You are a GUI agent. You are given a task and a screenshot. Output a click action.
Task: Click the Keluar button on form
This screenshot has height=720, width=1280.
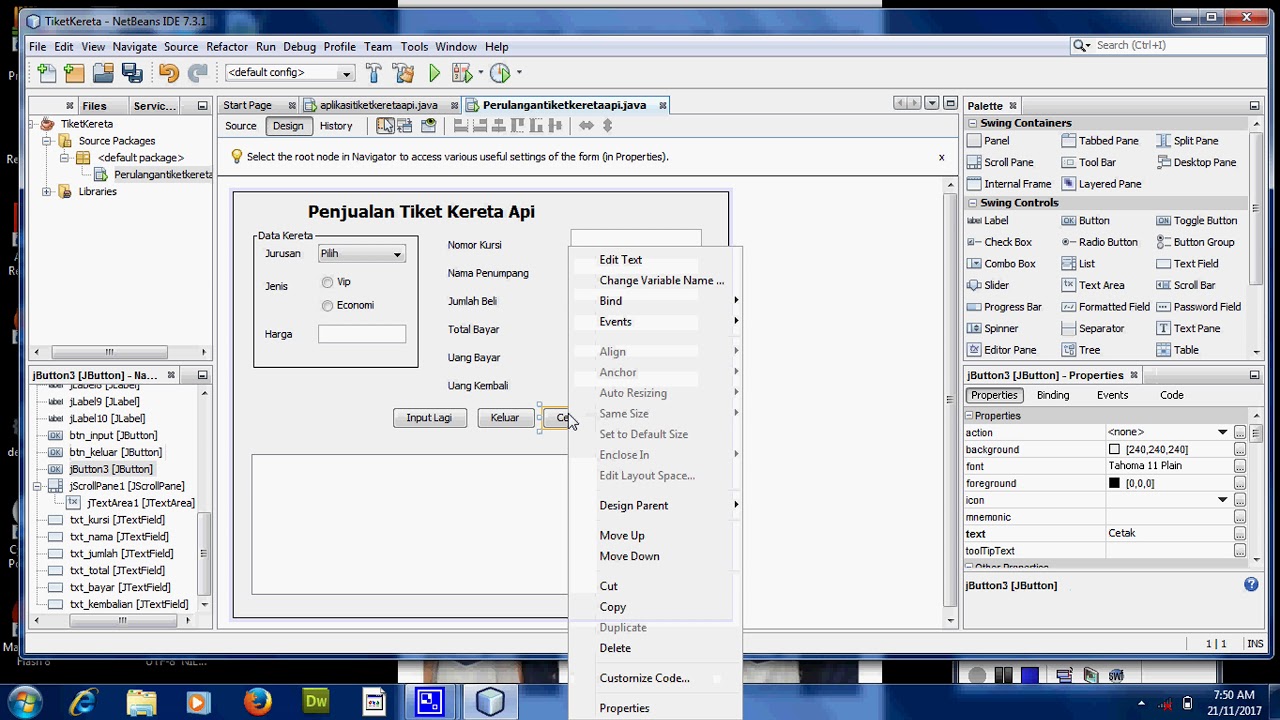505,418
